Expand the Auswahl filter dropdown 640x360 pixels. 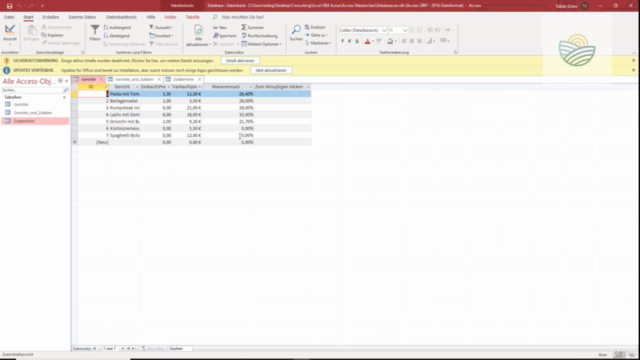pos(161,27)
